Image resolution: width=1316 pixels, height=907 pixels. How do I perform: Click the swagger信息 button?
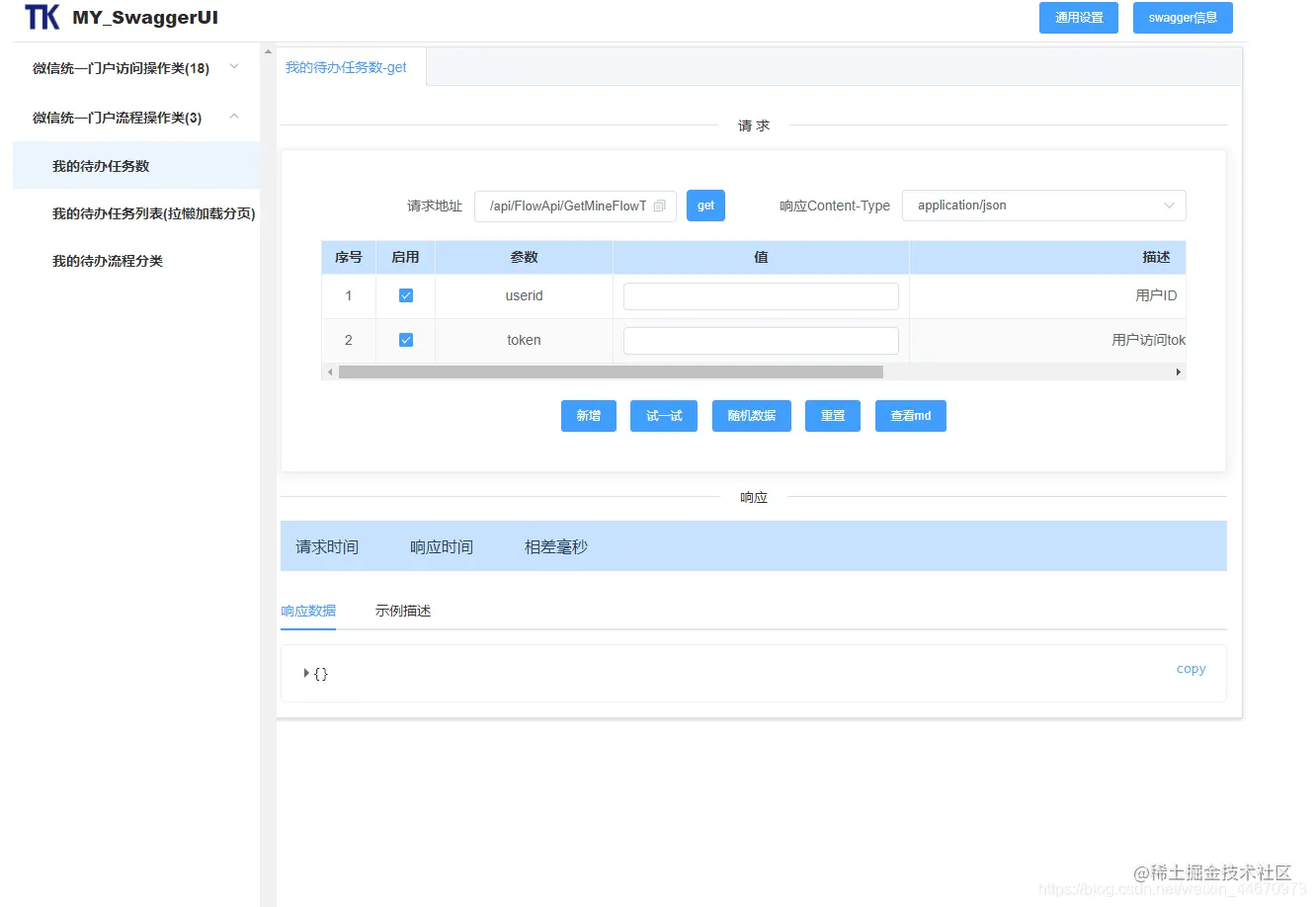(x=1183, y=18)
